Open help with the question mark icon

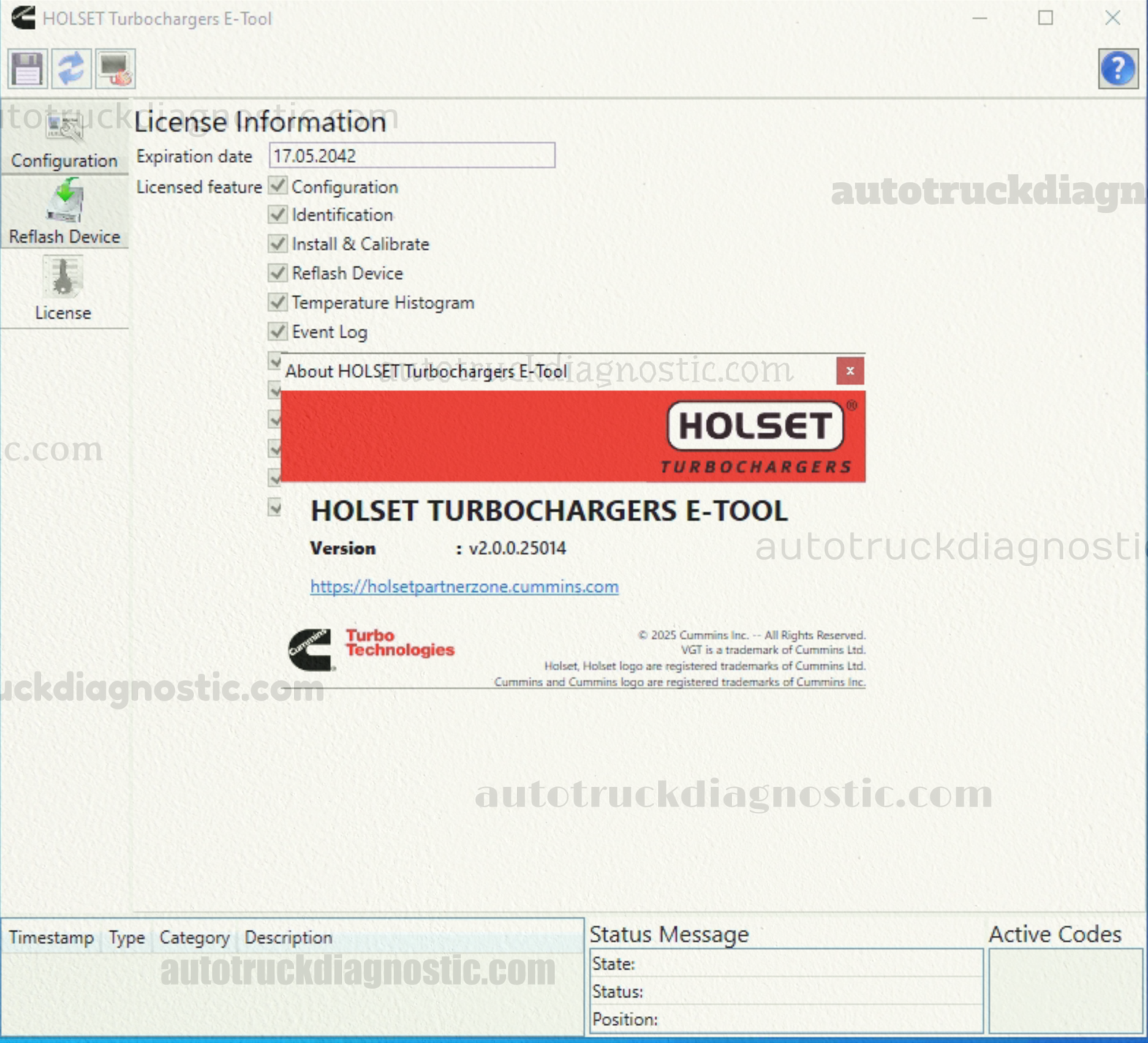[x=1117, y=69]
